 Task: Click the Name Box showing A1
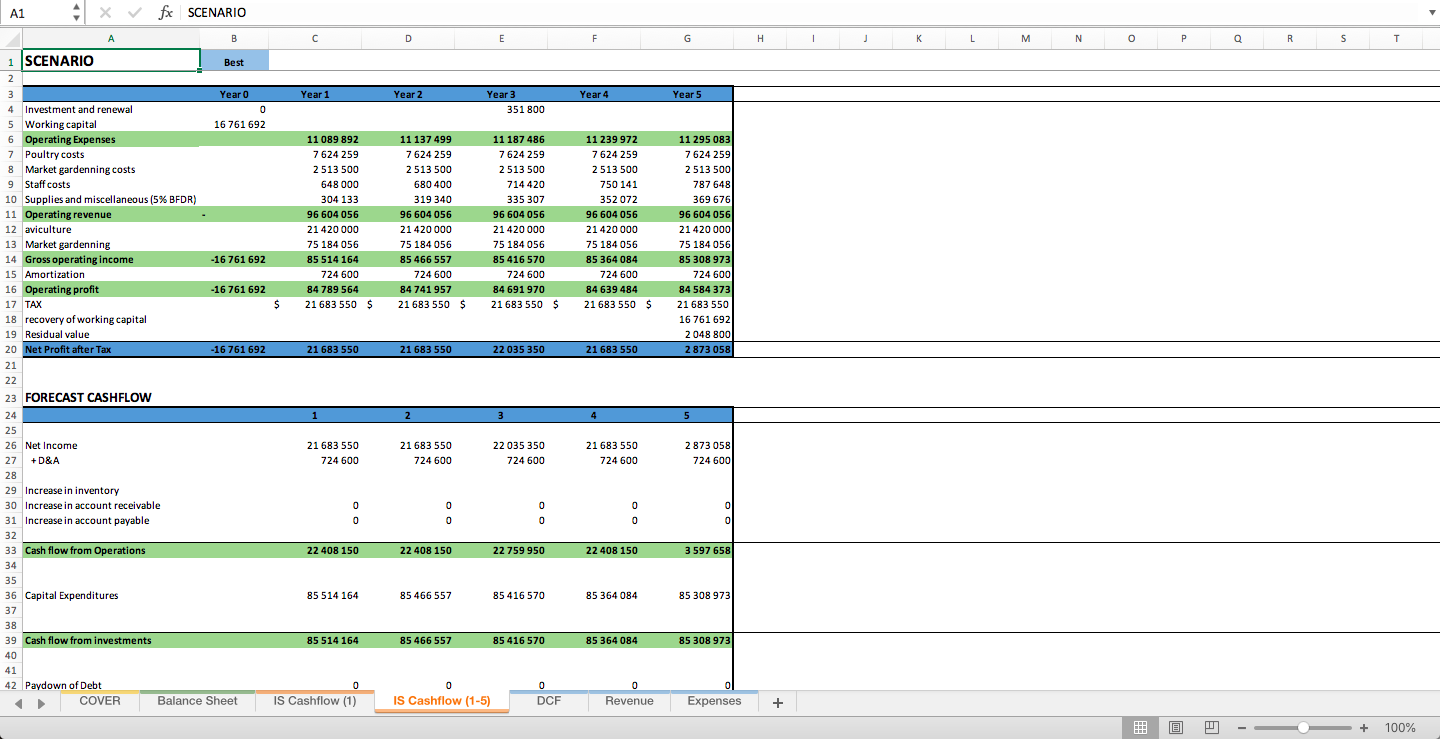36,12
